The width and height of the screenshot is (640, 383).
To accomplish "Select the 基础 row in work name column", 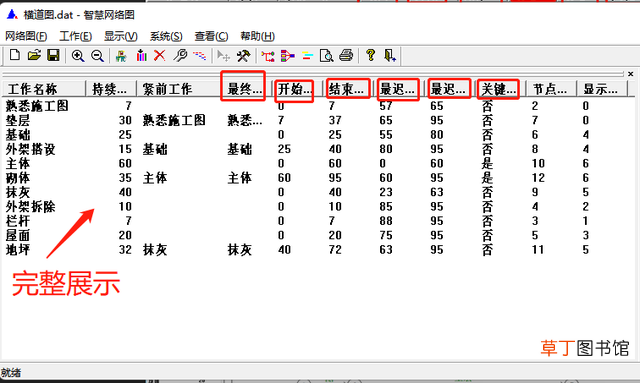I will coord(18,135).
